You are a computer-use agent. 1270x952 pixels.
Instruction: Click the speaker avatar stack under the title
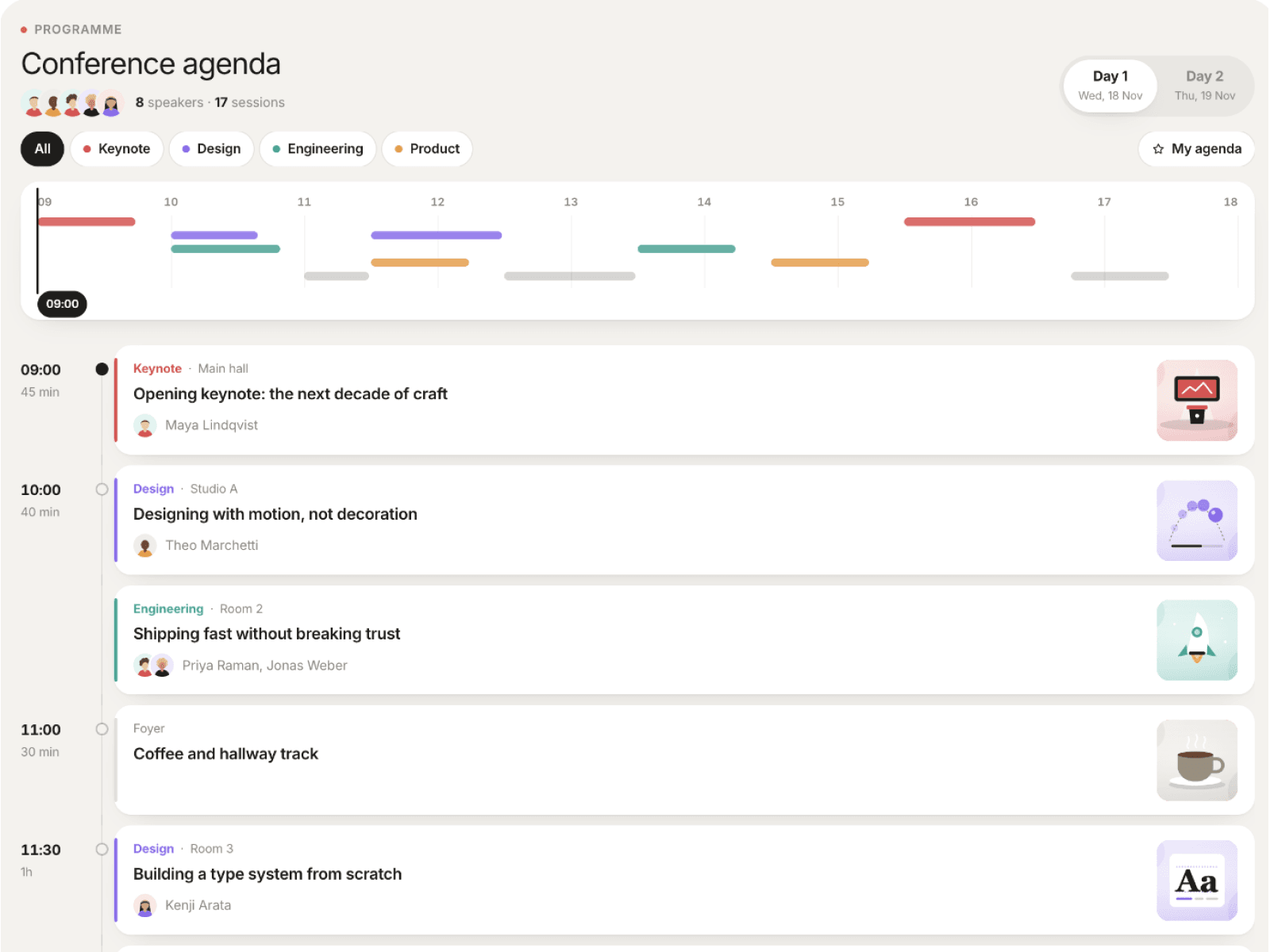click(x=72, y=103)
